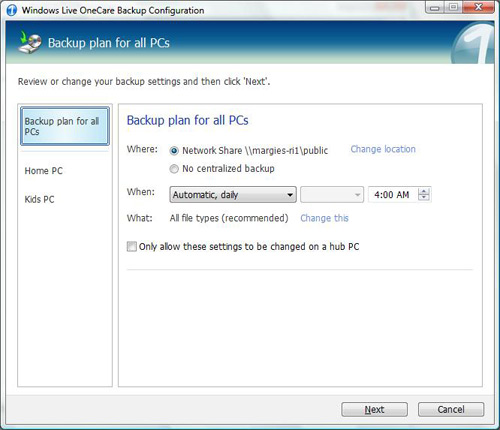
Task: Click the backup disc icon in header
Action: tap(30, 42)
